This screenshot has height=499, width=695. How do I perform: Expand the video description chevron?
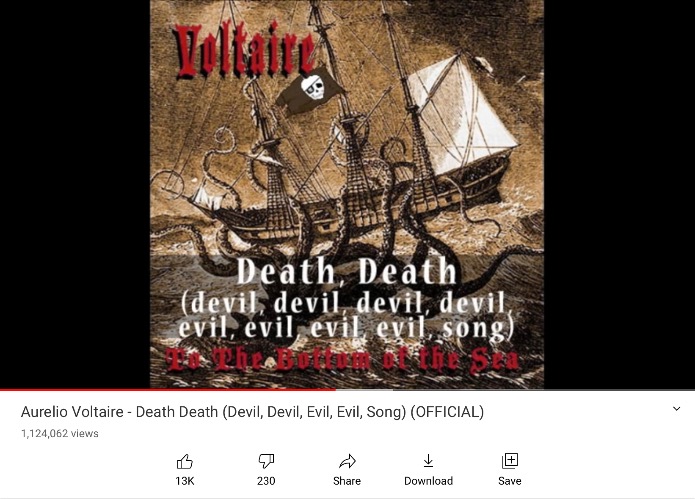676,409
